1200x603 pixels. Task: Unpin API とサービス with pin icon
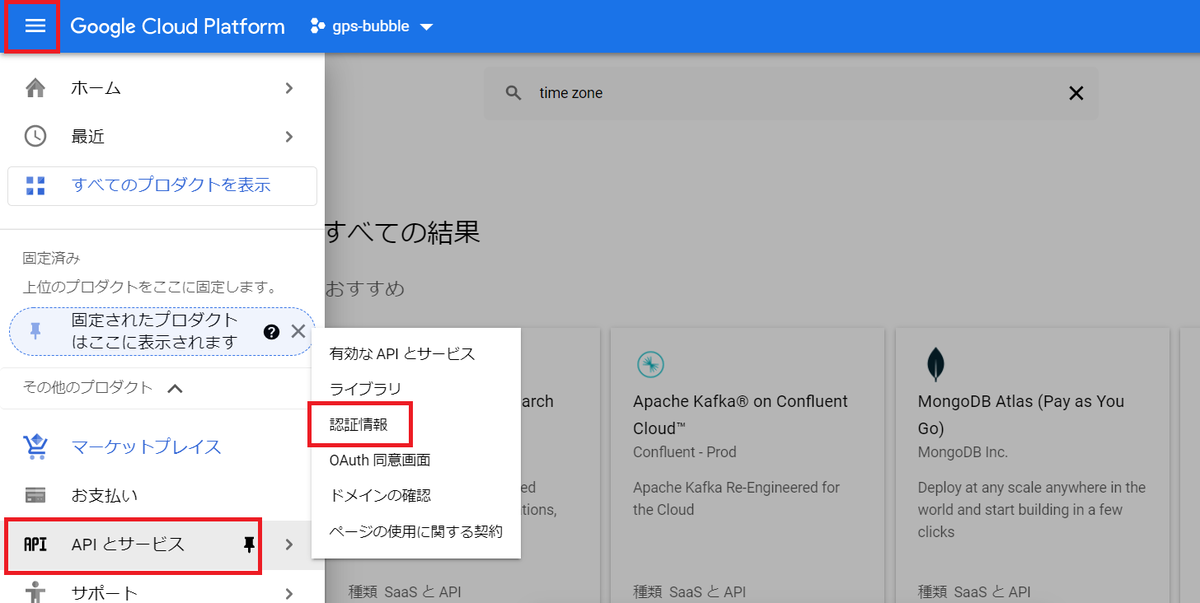[250, 545]
